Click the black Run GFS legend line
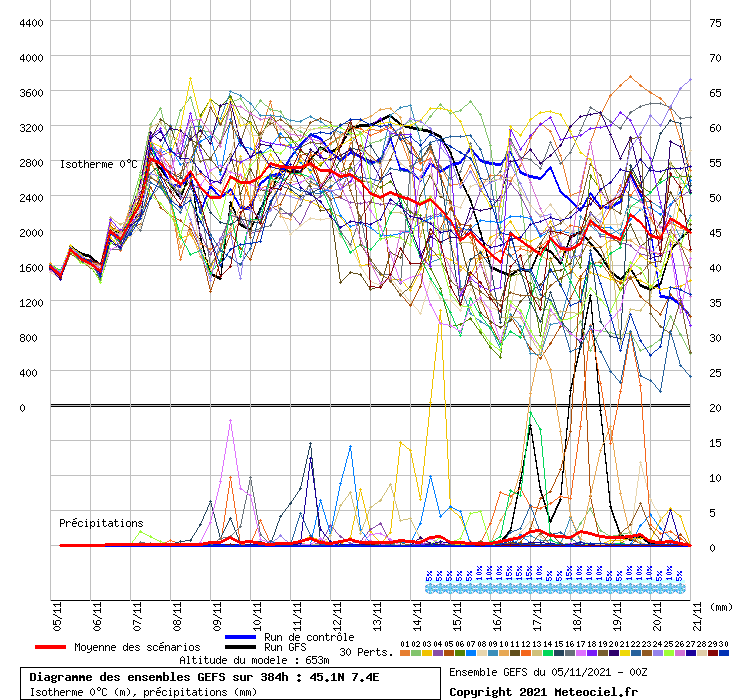 [242, 647]
